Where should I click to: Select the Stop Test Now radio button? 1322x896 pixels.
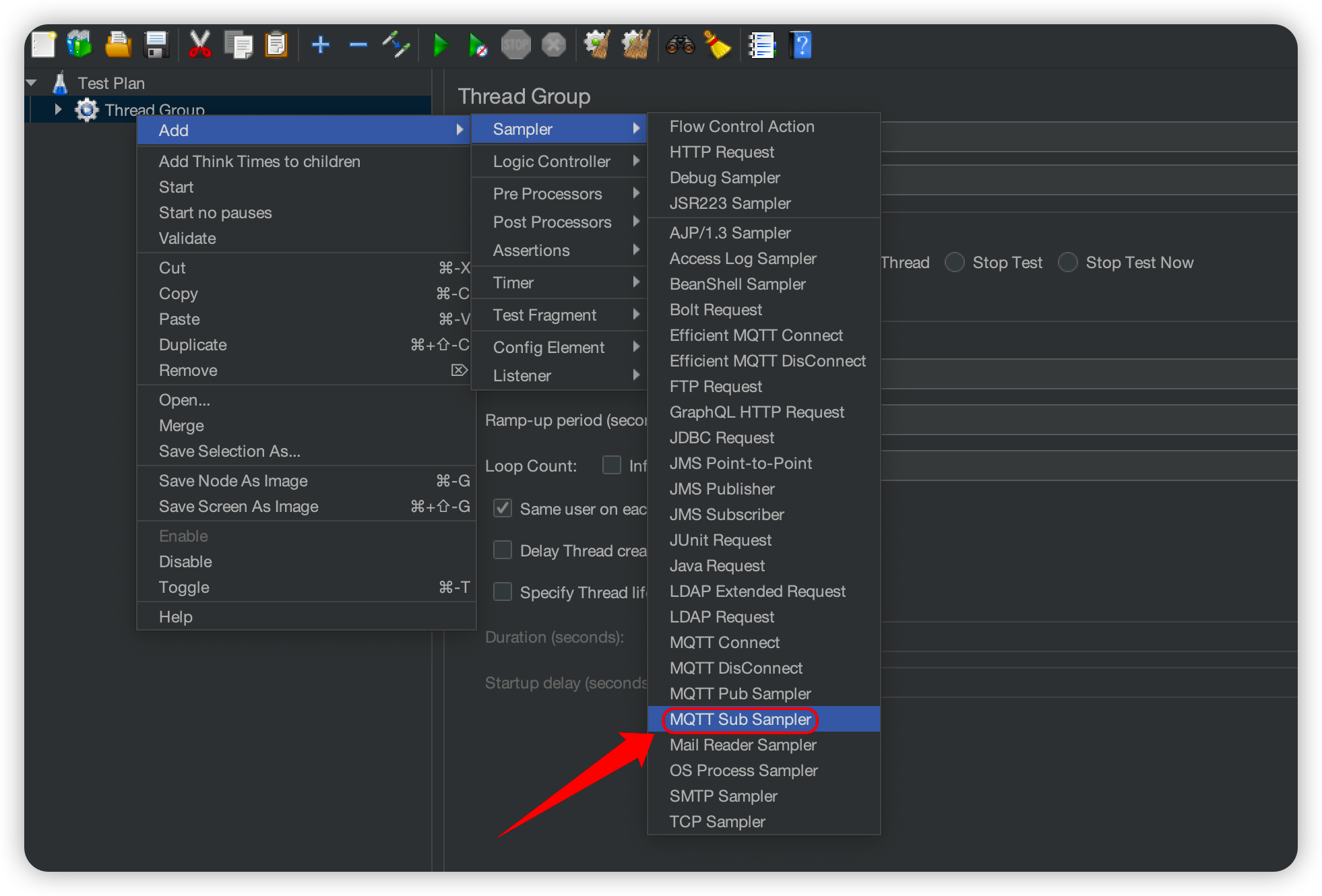click(1068, 262)
